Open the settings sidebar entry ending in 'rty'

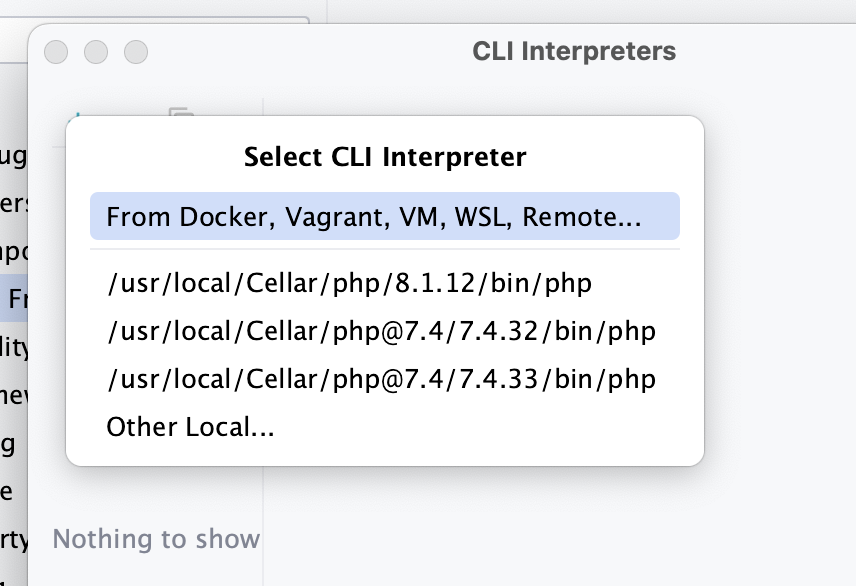[14, 540]
